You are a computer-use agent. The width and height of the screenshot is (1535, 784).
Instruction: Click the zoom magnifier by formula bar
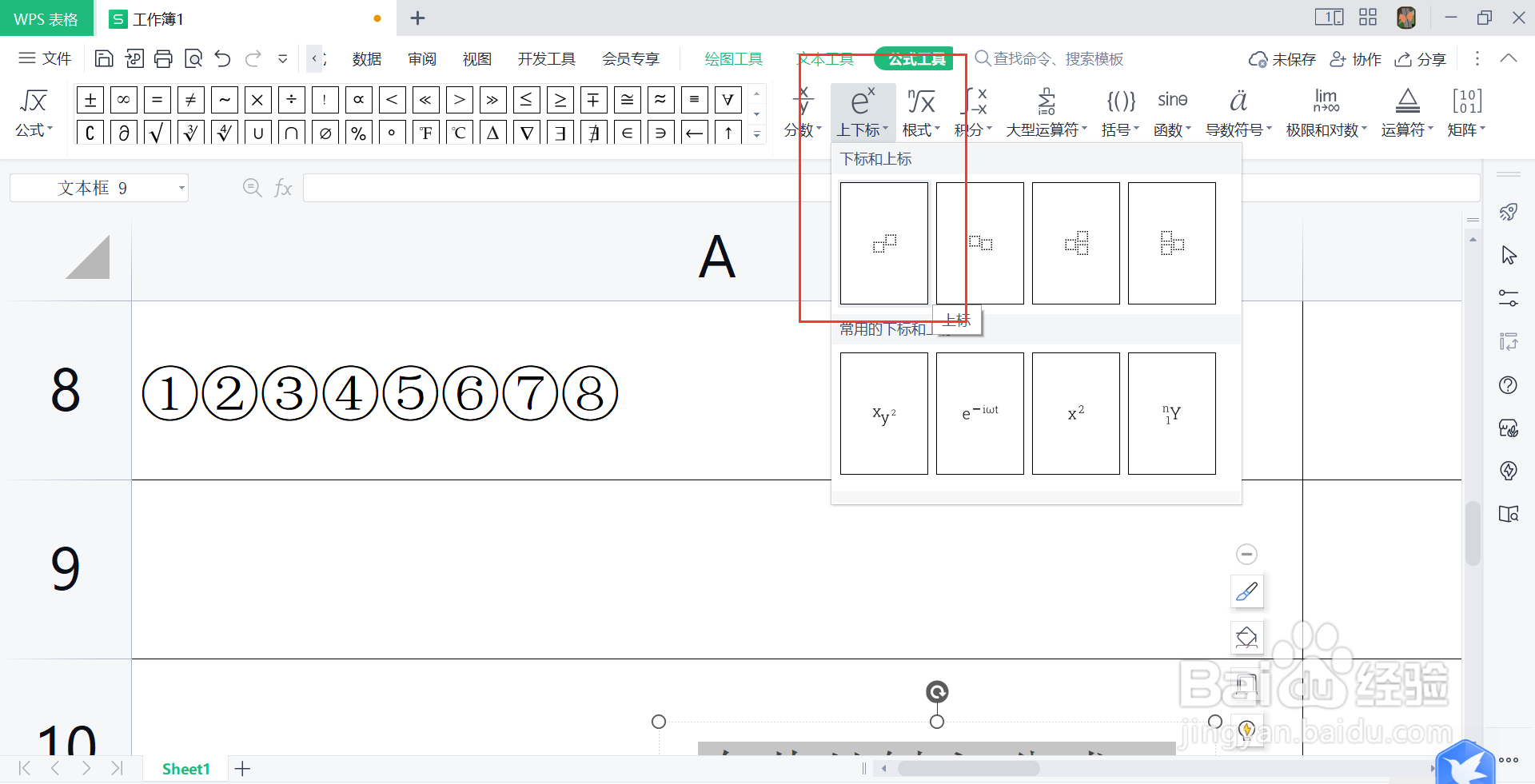pos(252,188)
